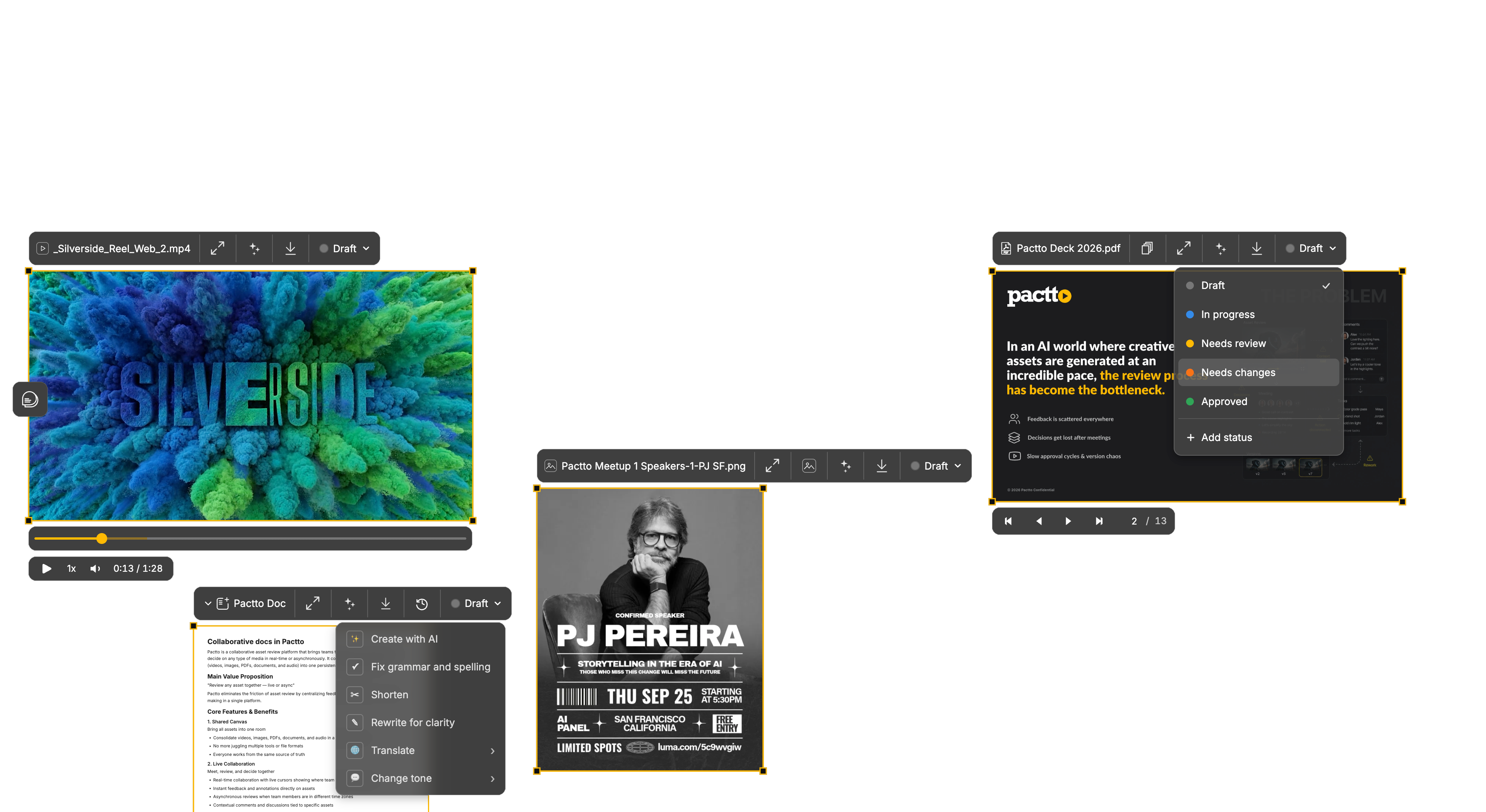Choose Create with AI
The image size is (1486, 812).
click(421, 639)
